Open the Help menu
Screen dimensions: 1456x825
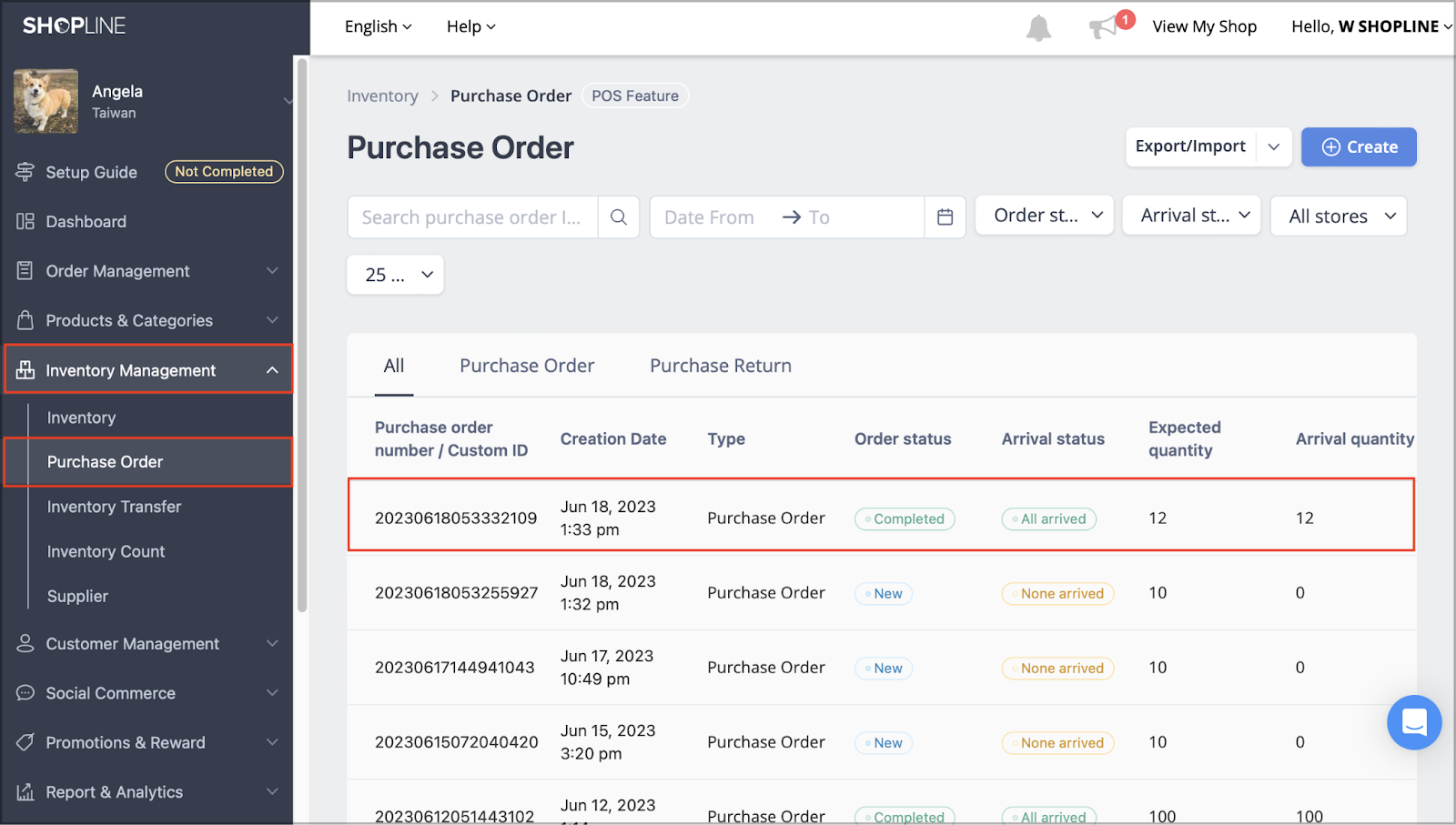(x=470, y=26)
